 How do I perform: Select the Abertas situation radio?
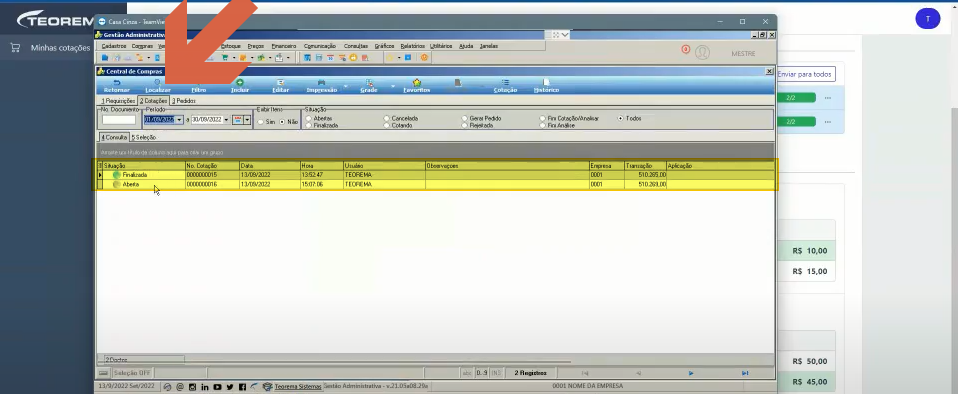pyautogui.click(x=309, y=119)
